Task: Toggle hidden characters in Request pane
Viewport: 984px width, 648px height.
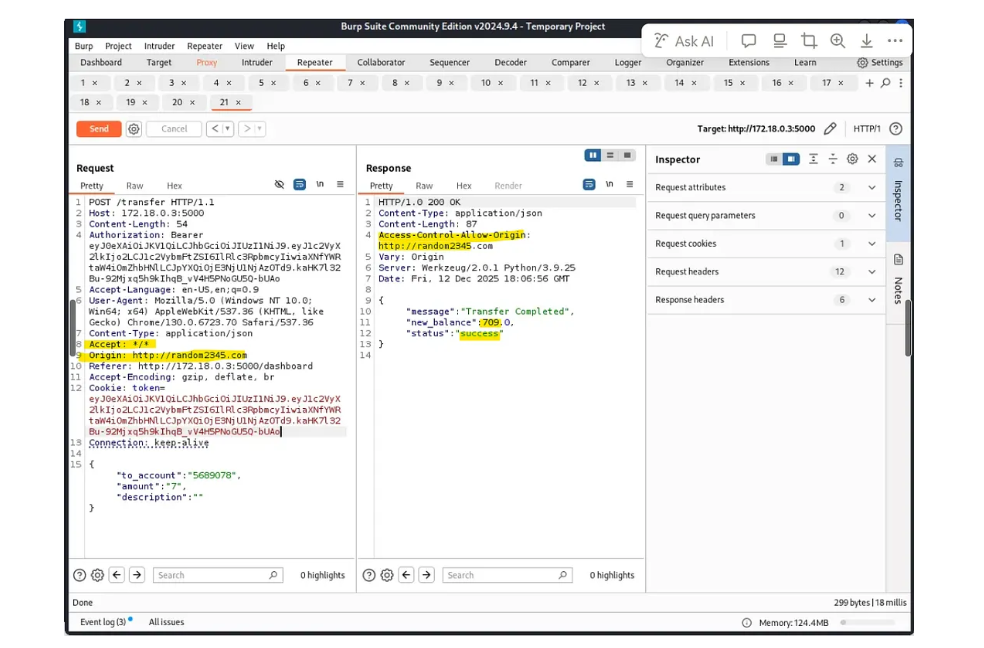Action: click(279, 184)
